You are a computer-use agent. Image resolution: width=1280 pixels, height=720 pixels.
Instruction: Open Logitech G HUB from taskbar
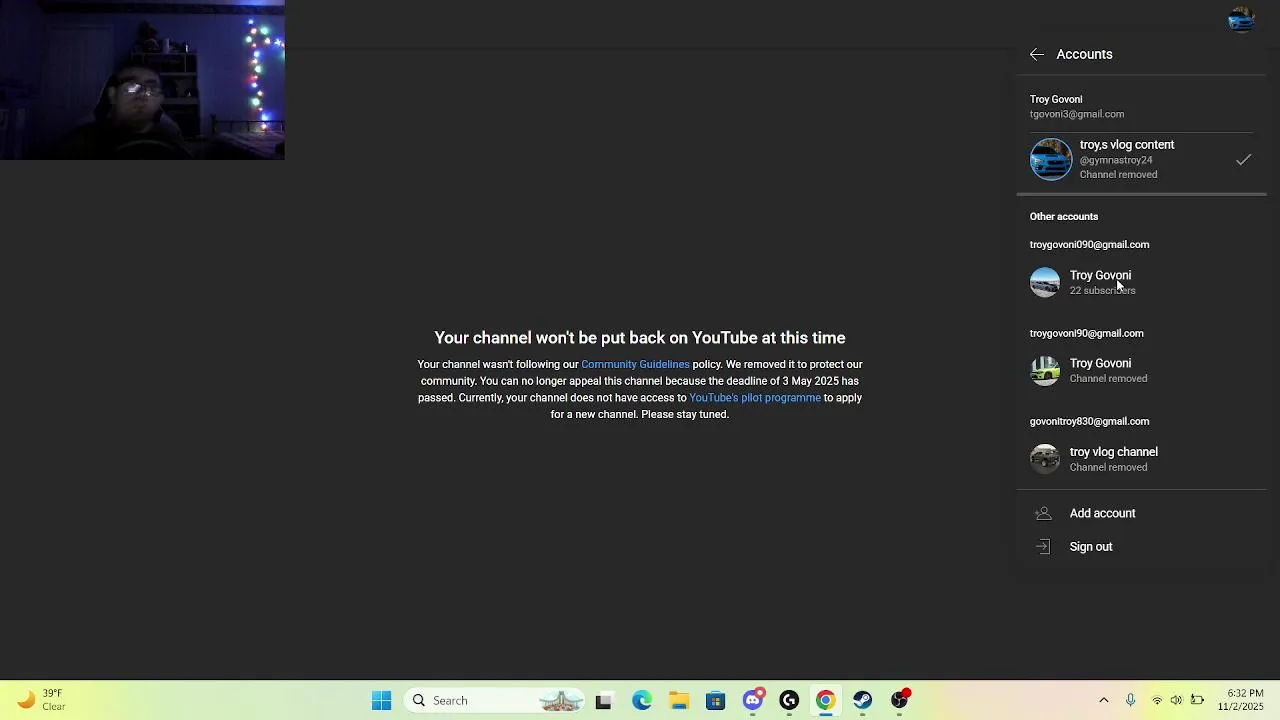tap(789, 701)
